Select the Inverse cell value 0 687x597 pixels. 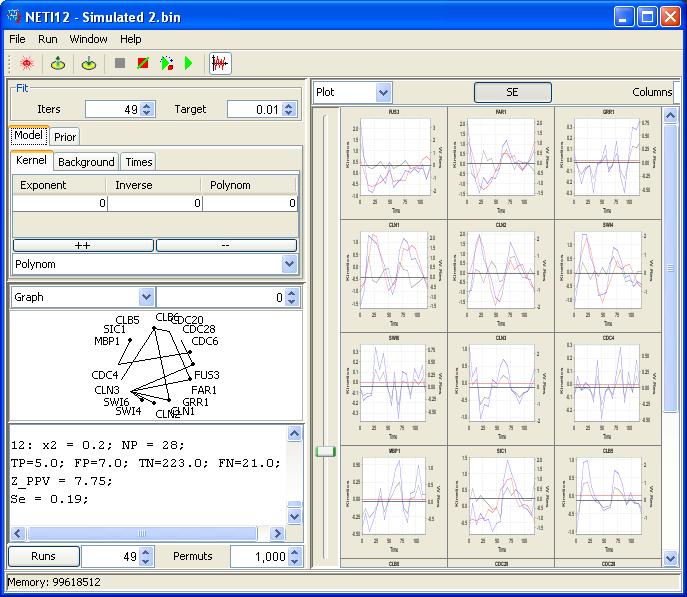tap(155, 203)
